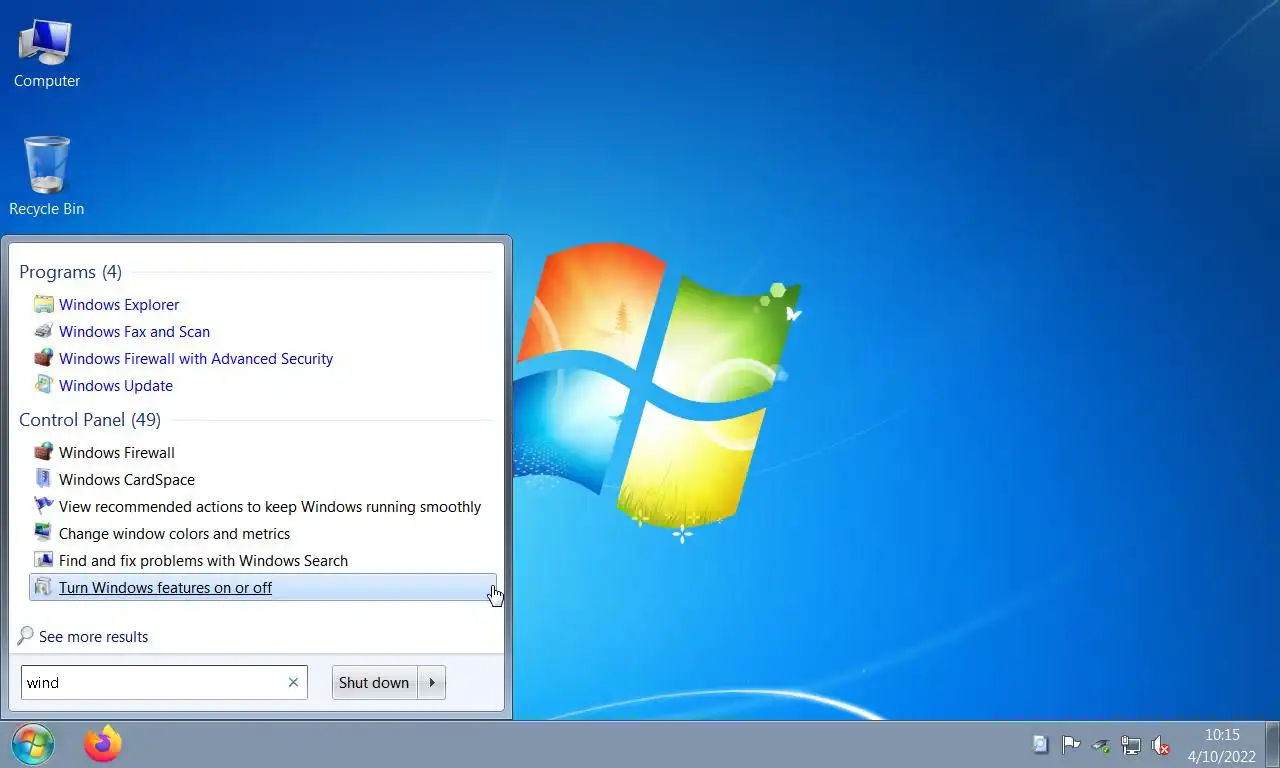
Task: Open the Computer desktop icon
Action: point(46,53)
